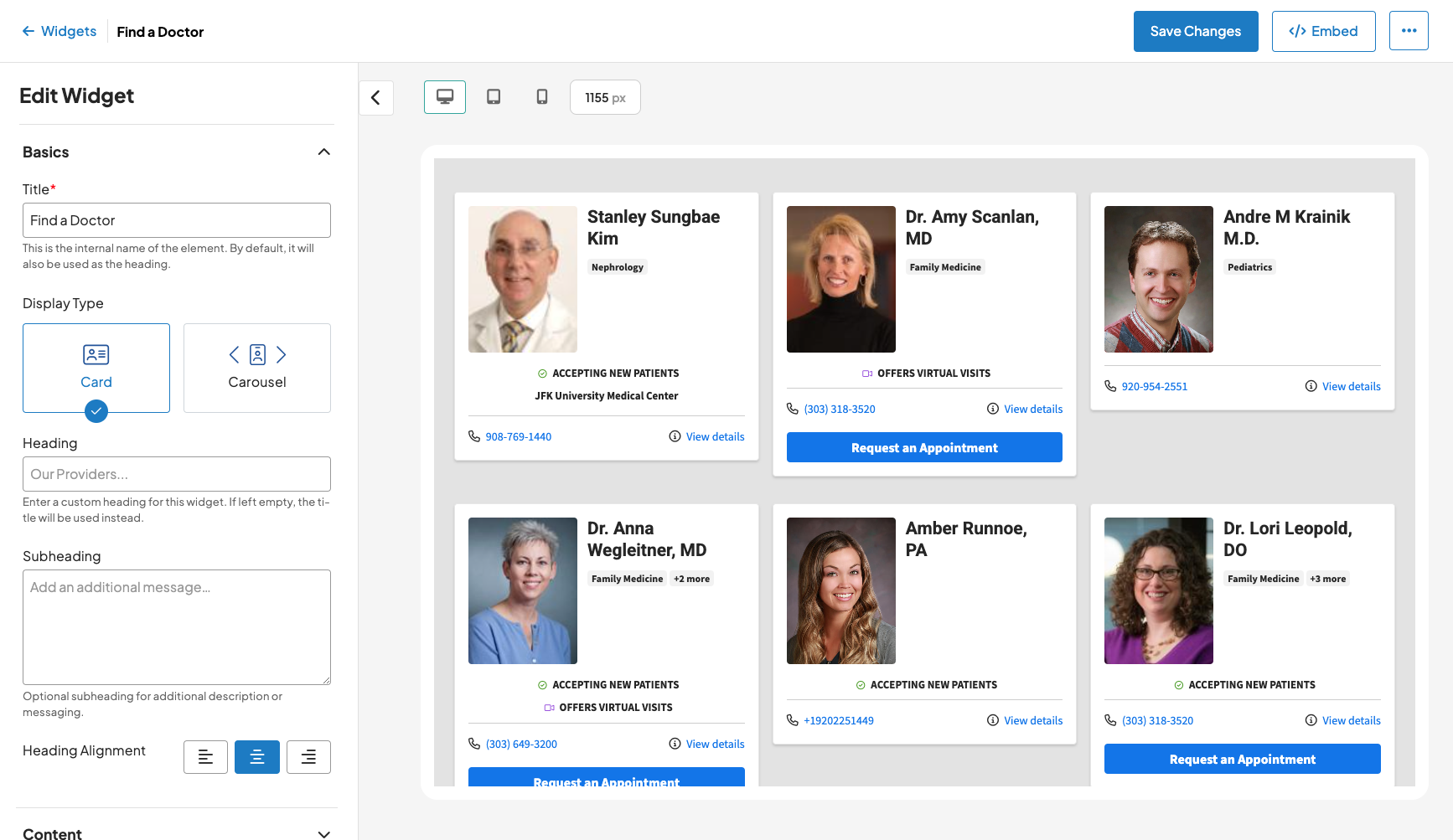Image resolution: width=1453 pixels, height=840 pixels.
Task: Click the back arrow beside Widgets
Action: pyautogui.click(x=28, y=31)
